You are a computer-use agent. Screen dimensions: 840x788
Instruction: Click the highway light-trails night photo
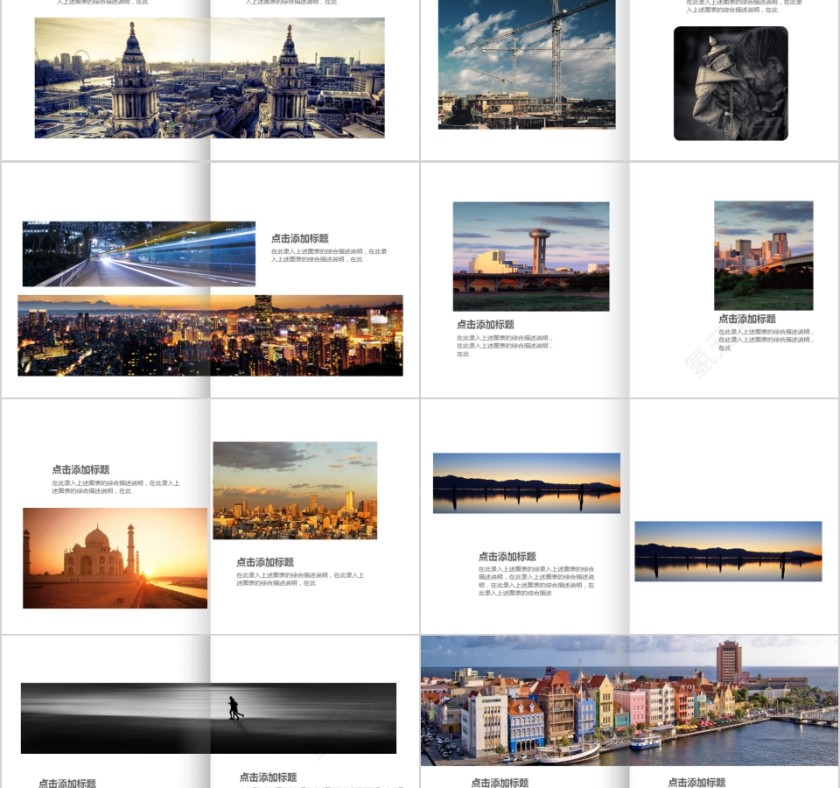click(x=139, y=254)
